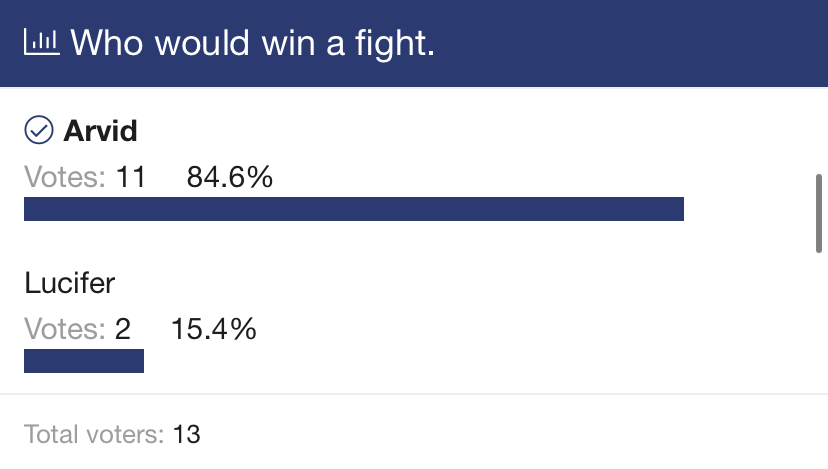Click the divider line above Total voters
Screen dimensions: 828x469
click(414, 393)
